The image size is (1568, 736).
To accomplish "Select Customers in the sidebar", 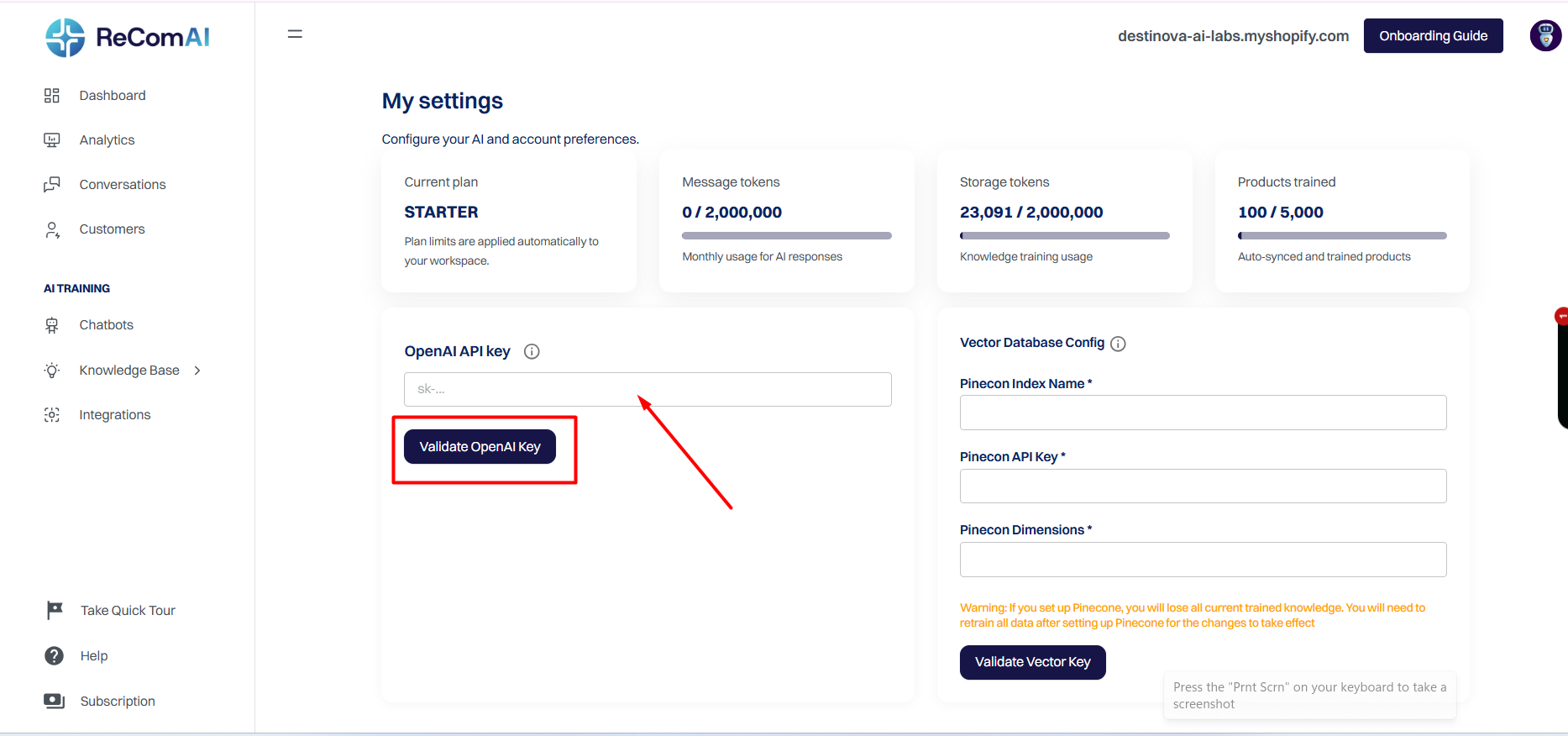I will pyautogui.click(x=112, y=229).
